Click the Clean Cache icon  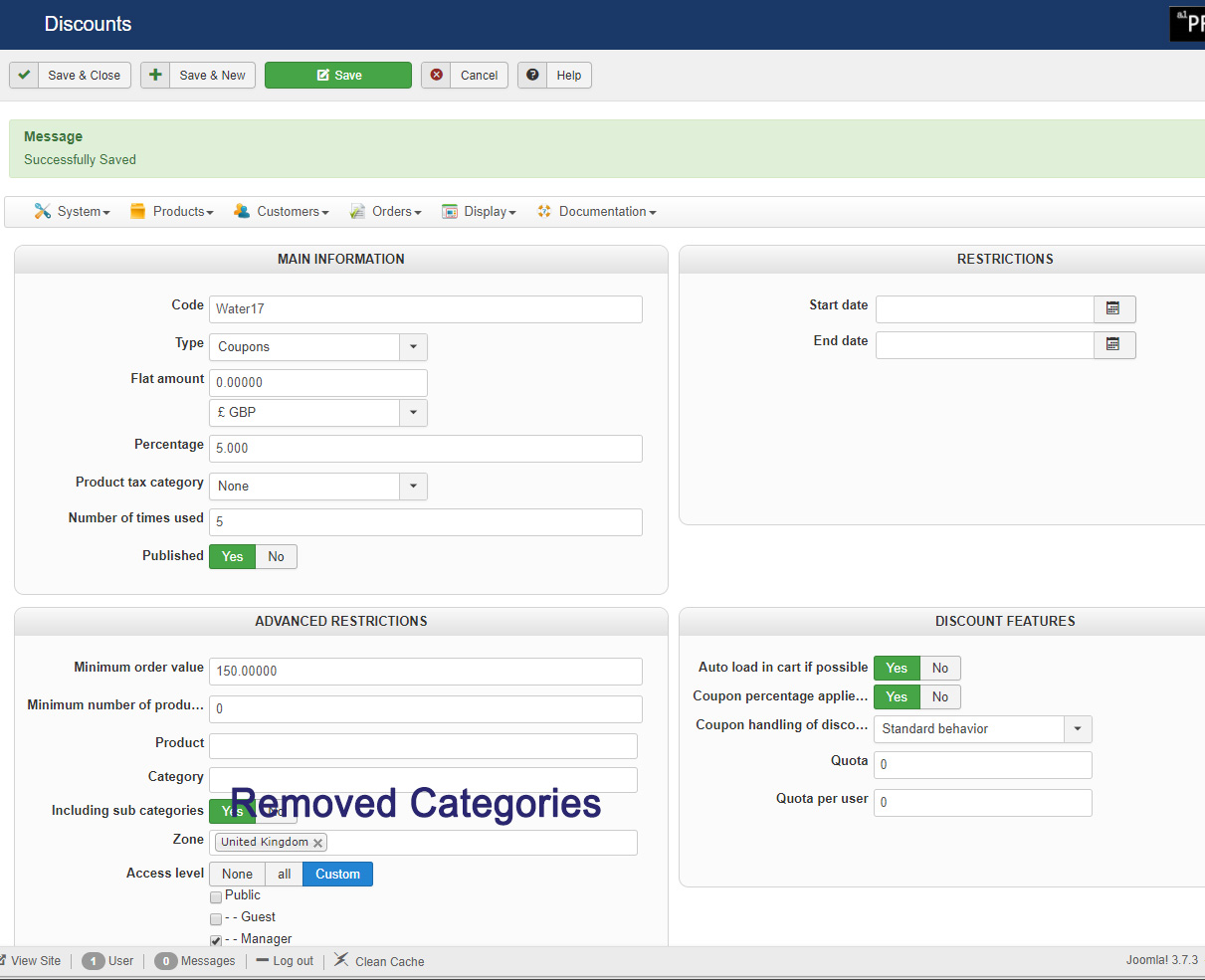(x=341, y=960)
